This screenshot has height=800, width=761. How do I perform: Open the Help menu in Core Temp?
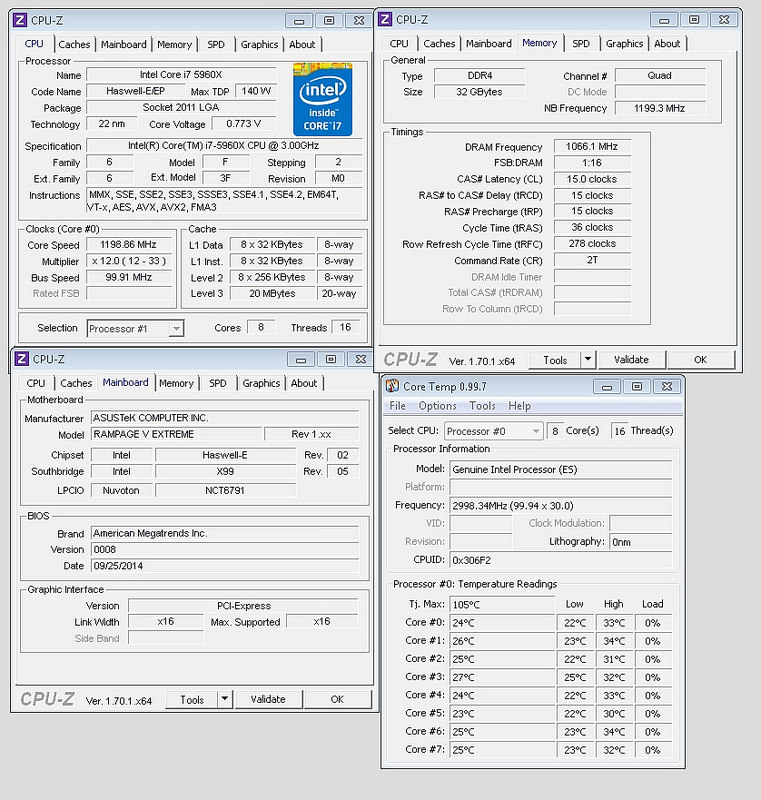coord(519,406)
